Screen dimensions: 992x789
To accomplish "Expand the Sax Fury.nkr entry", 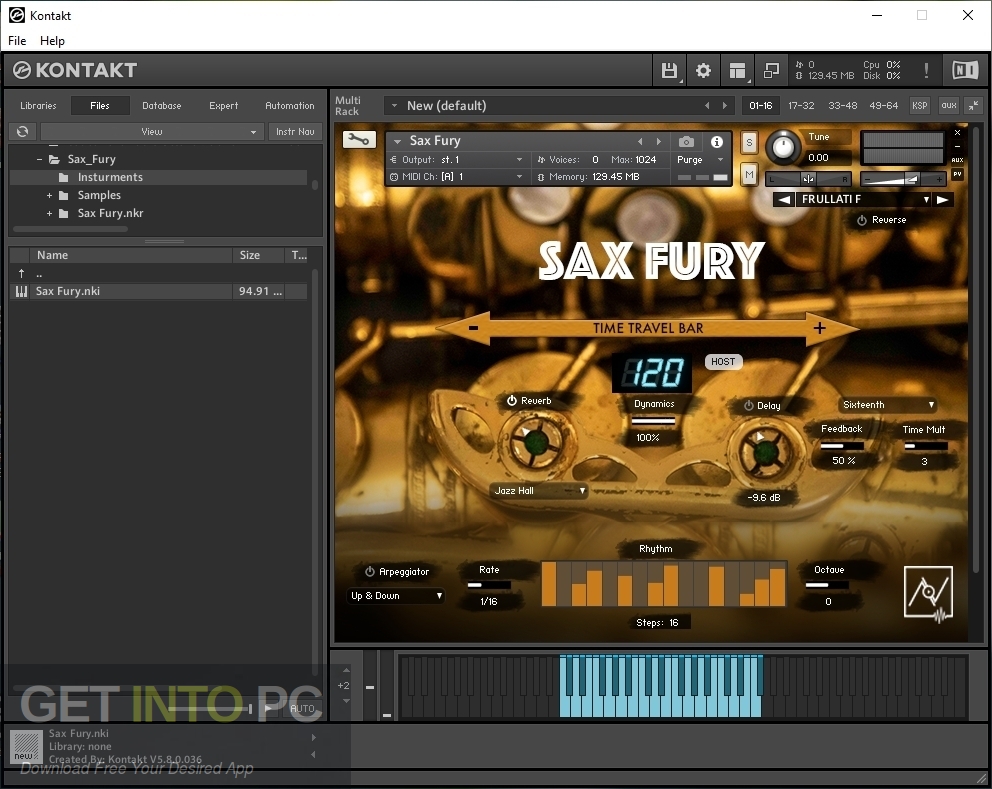I will tap(49, 214).
